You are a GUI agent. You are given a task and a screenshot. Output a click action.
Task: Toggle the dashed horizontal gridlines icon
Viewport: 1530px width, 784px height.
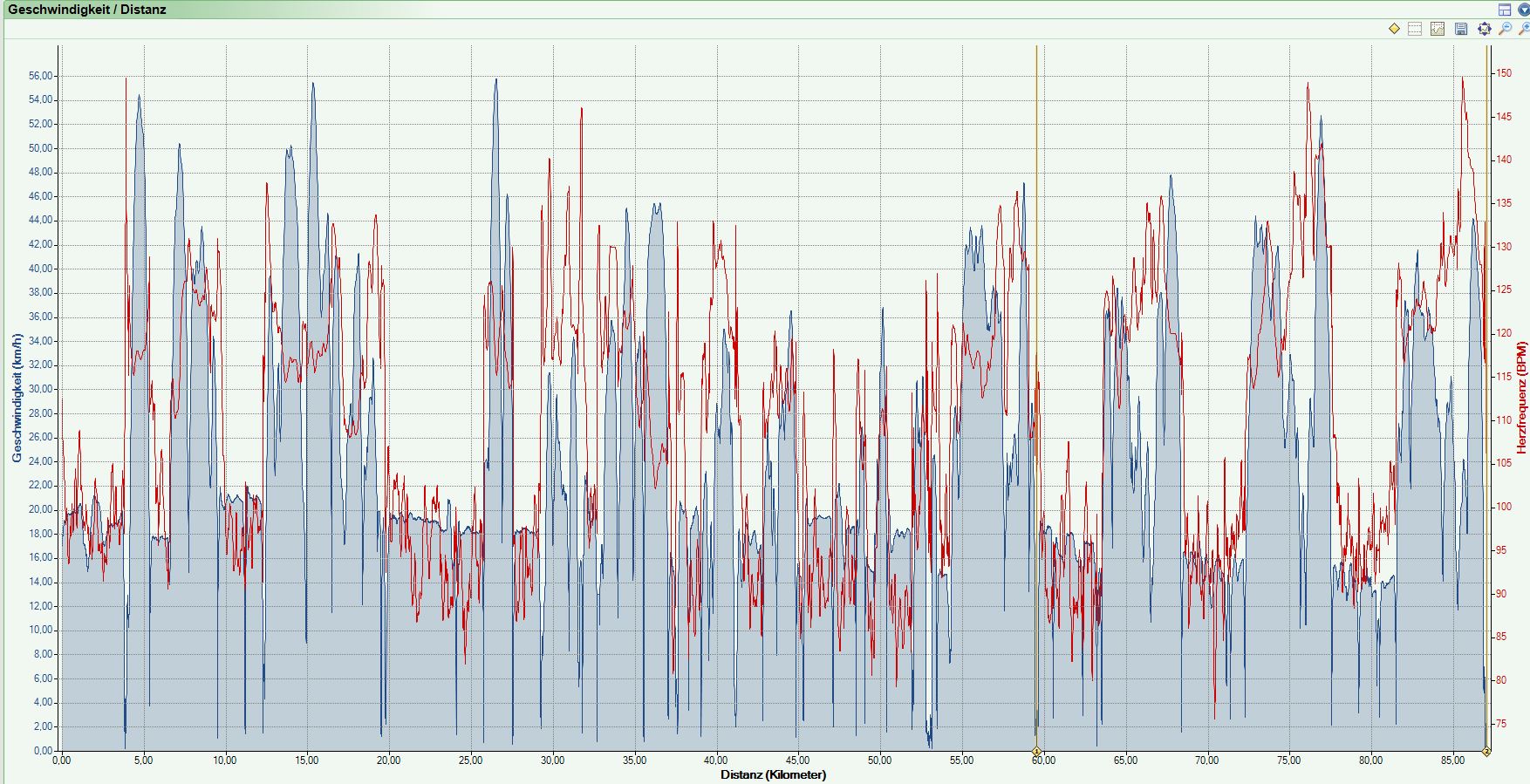pos(1415,29)
